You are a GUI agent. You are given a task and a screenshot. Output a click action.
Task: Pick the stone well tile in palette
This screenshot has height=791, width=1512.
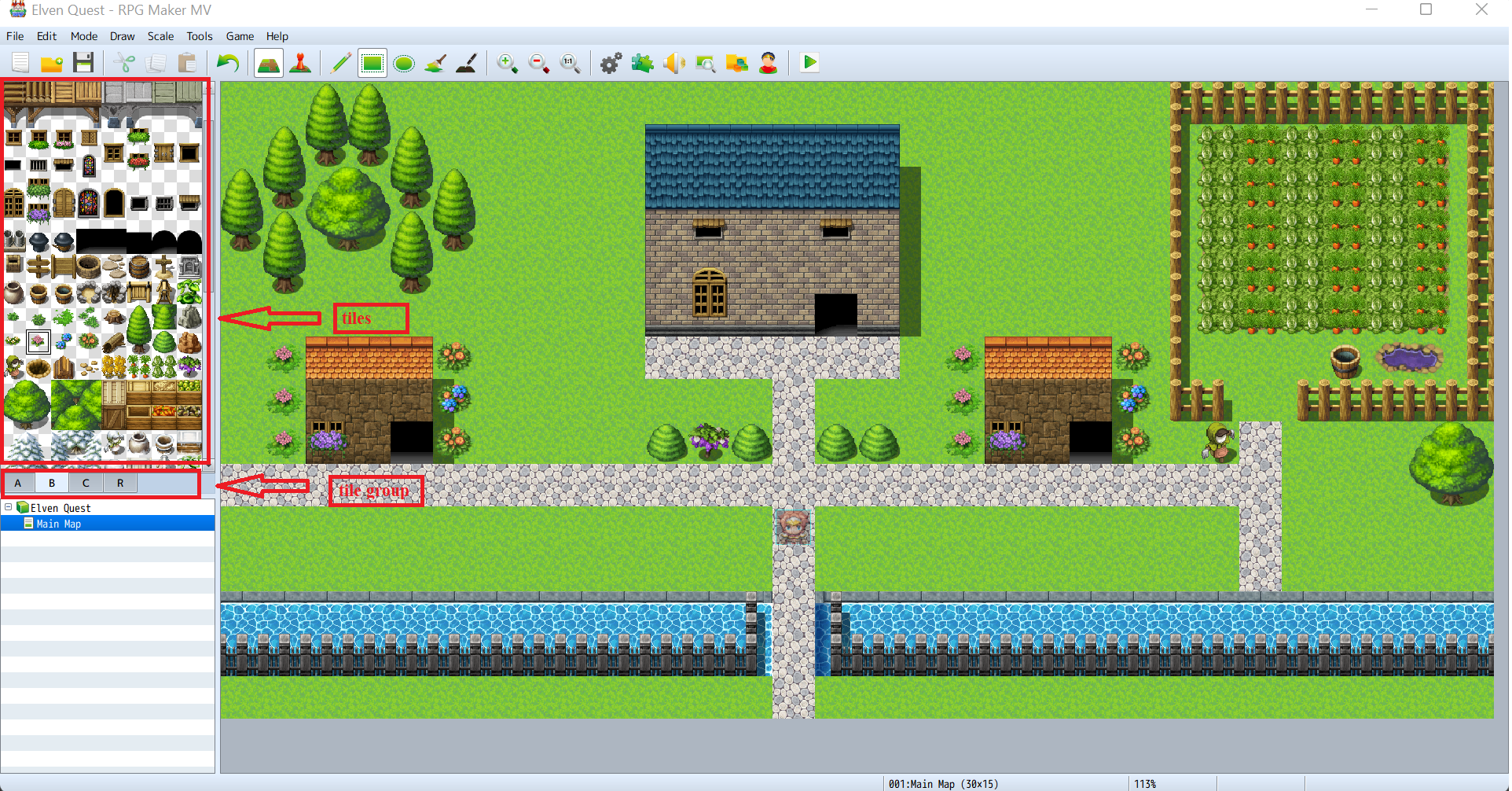point(89,267)
